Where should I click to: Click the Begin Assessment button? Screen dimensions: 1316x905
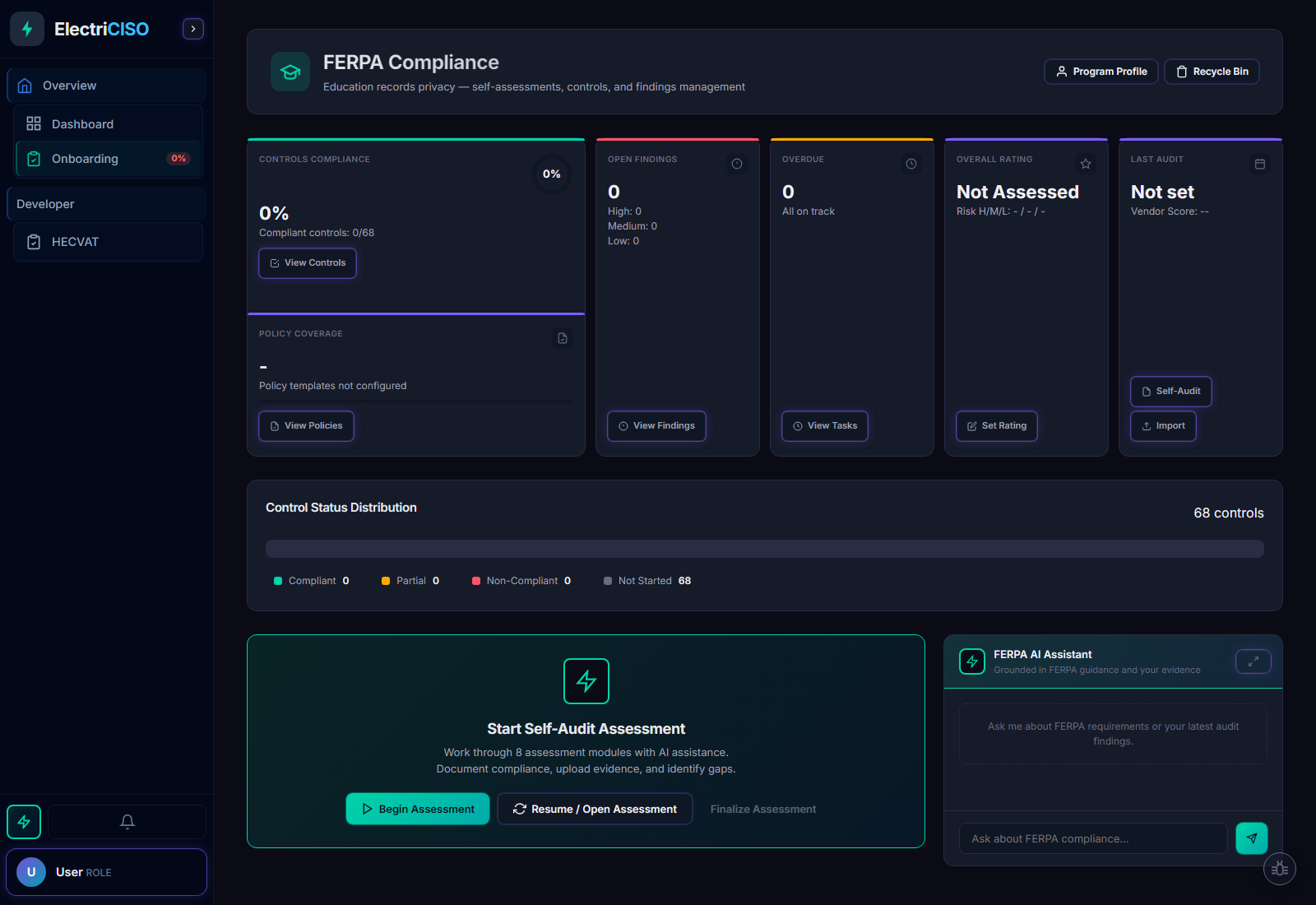coord(417,809)
